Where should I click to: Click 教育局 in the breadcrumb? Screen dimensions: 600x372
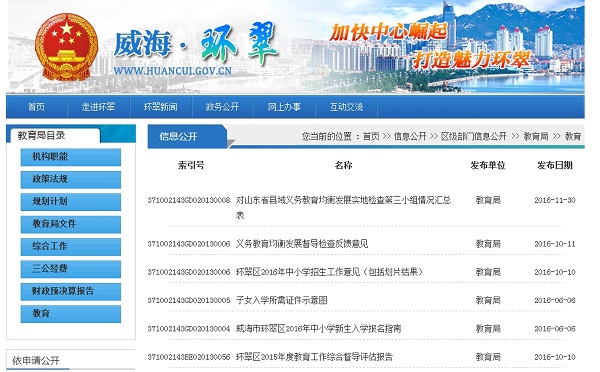point(536,136)
